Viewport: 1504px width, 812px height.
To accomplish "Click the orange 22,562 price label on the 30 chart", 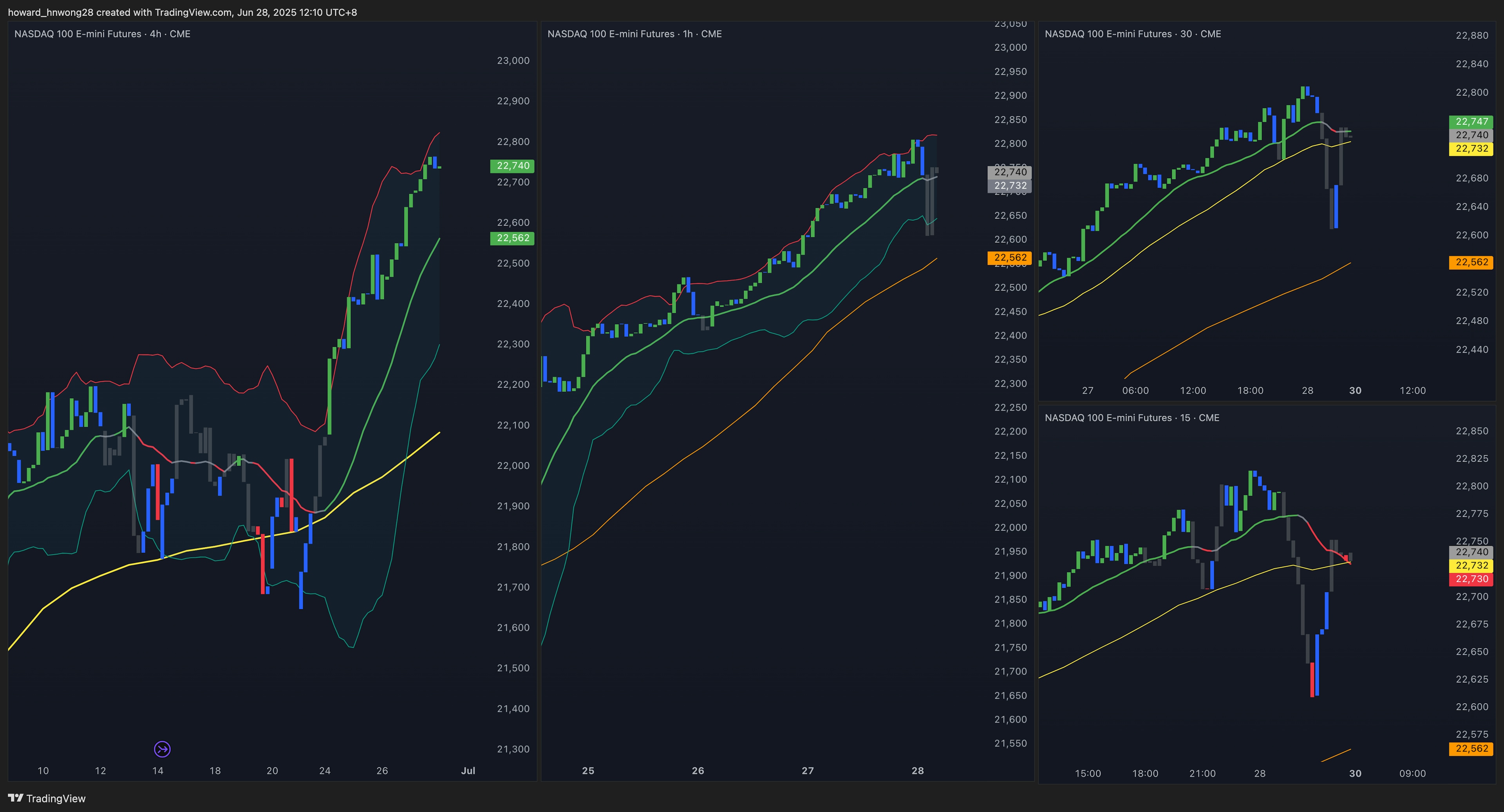I will click(x=1471, y=262).
